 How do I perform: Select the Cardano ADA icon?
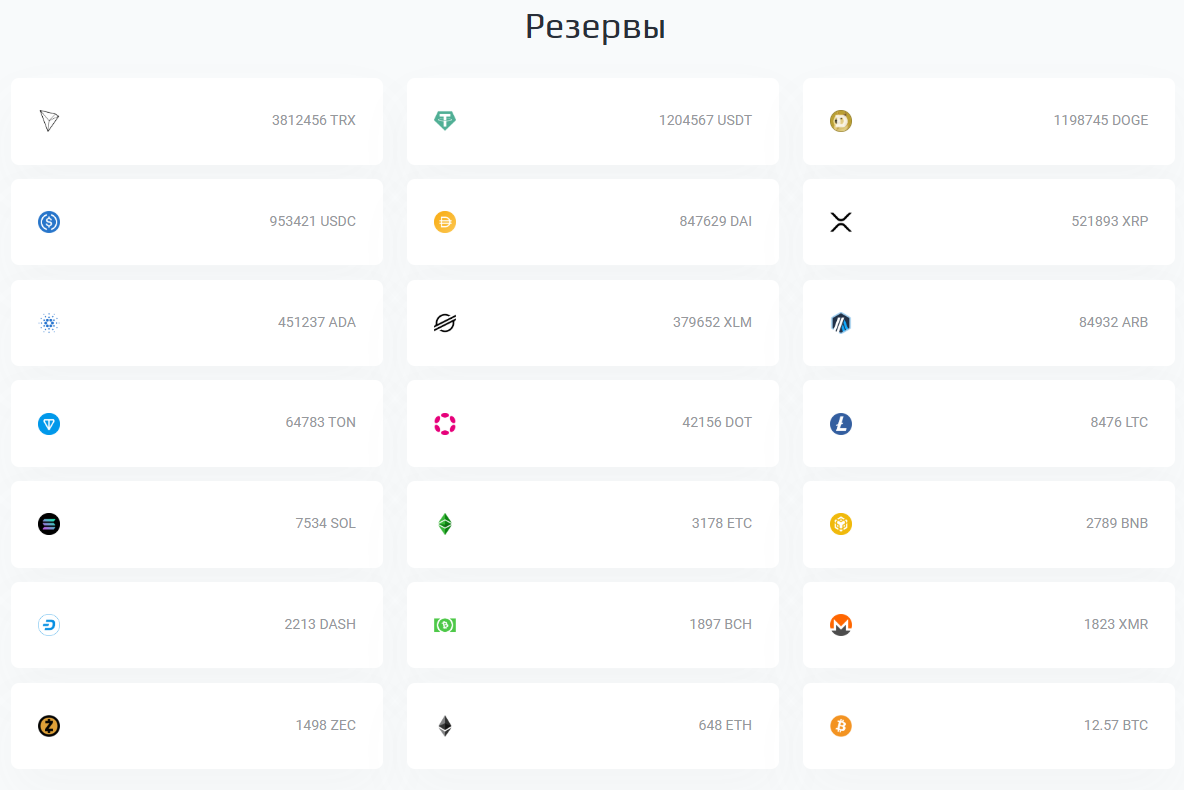(49, 323)
